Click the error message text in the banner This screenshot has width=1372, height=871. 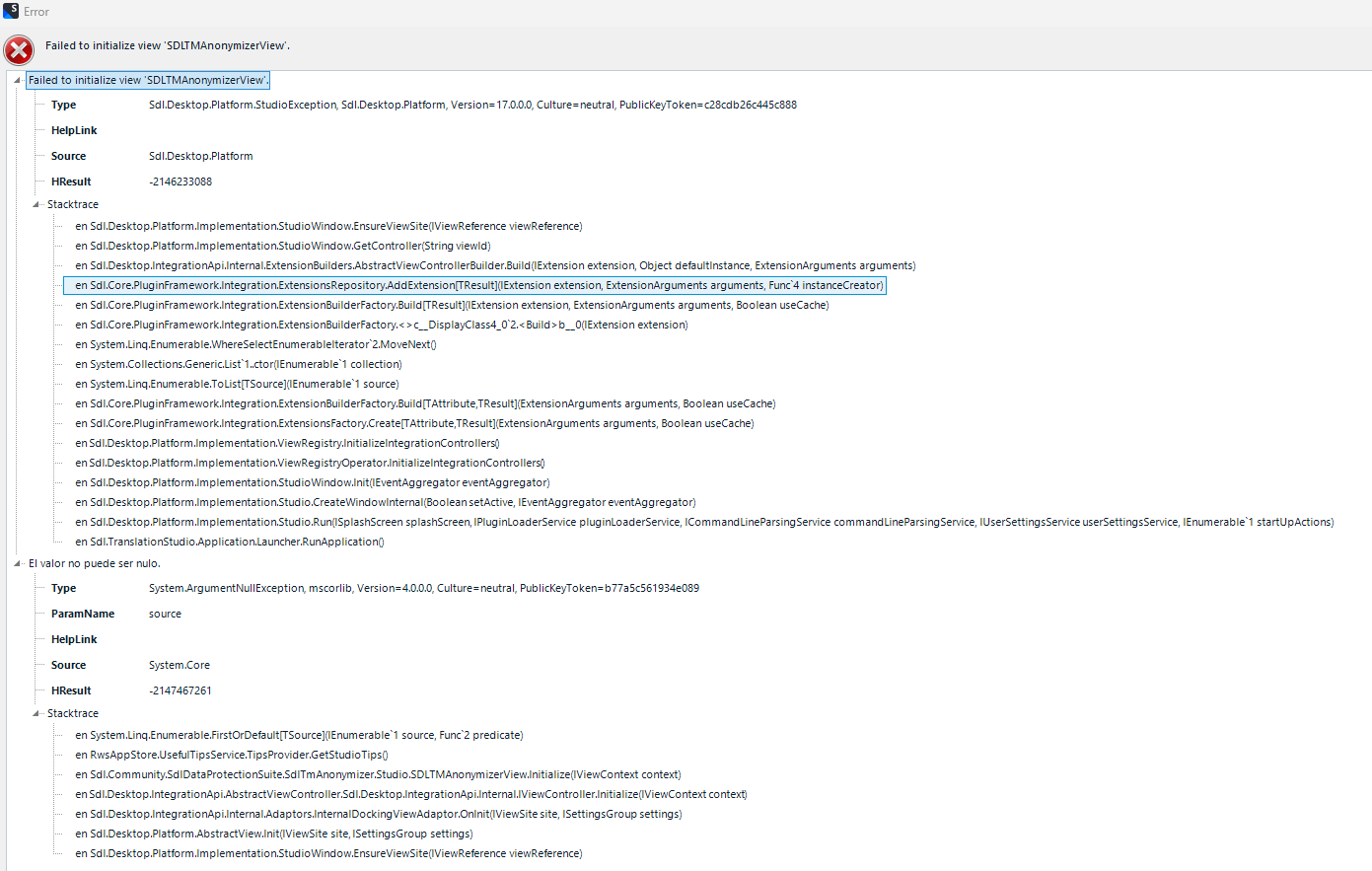[x=168, y=45]
